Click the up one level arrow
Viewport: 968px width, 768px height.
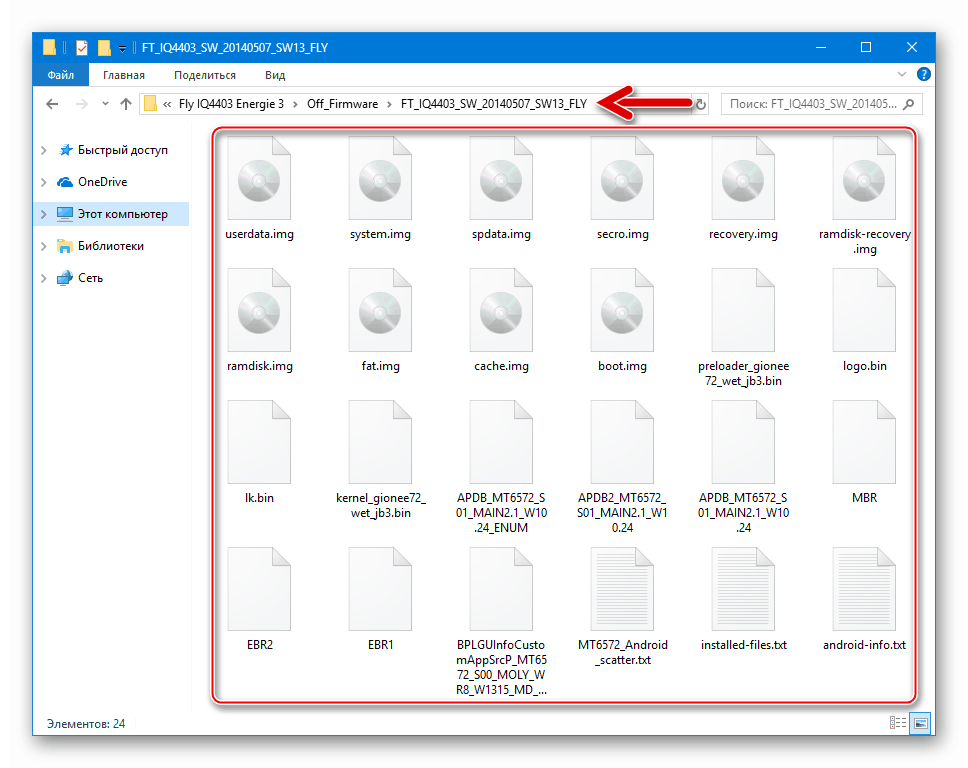(126, 104)
